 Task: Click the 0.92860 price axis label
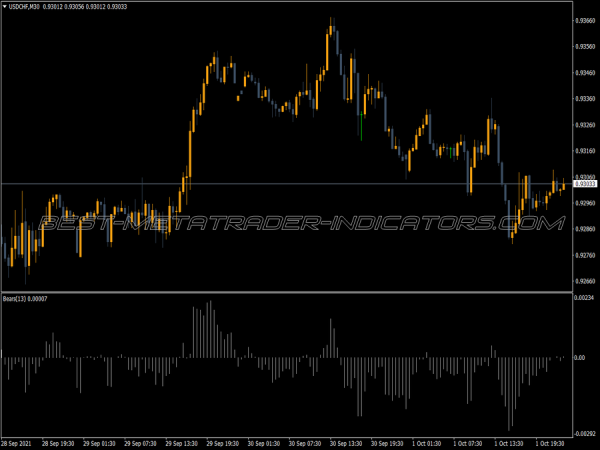[x=585, y=229]
